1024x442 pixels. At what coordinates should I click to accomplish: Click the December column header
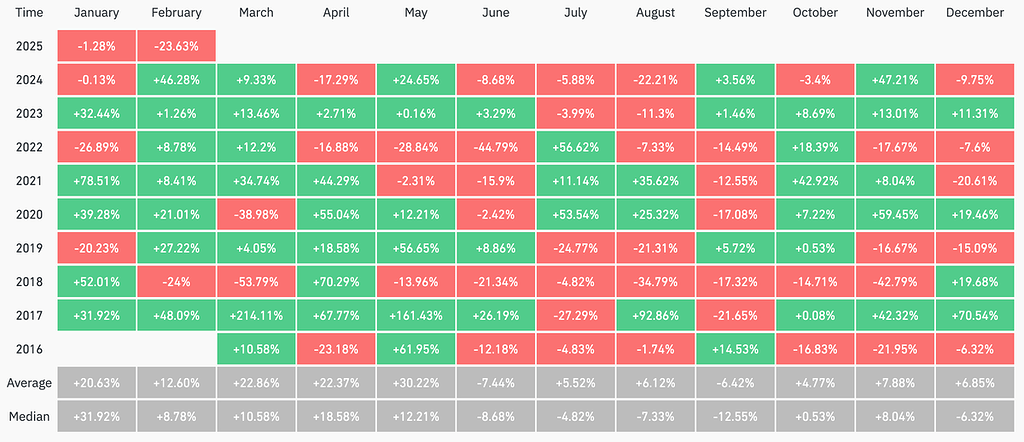[974, 13]
